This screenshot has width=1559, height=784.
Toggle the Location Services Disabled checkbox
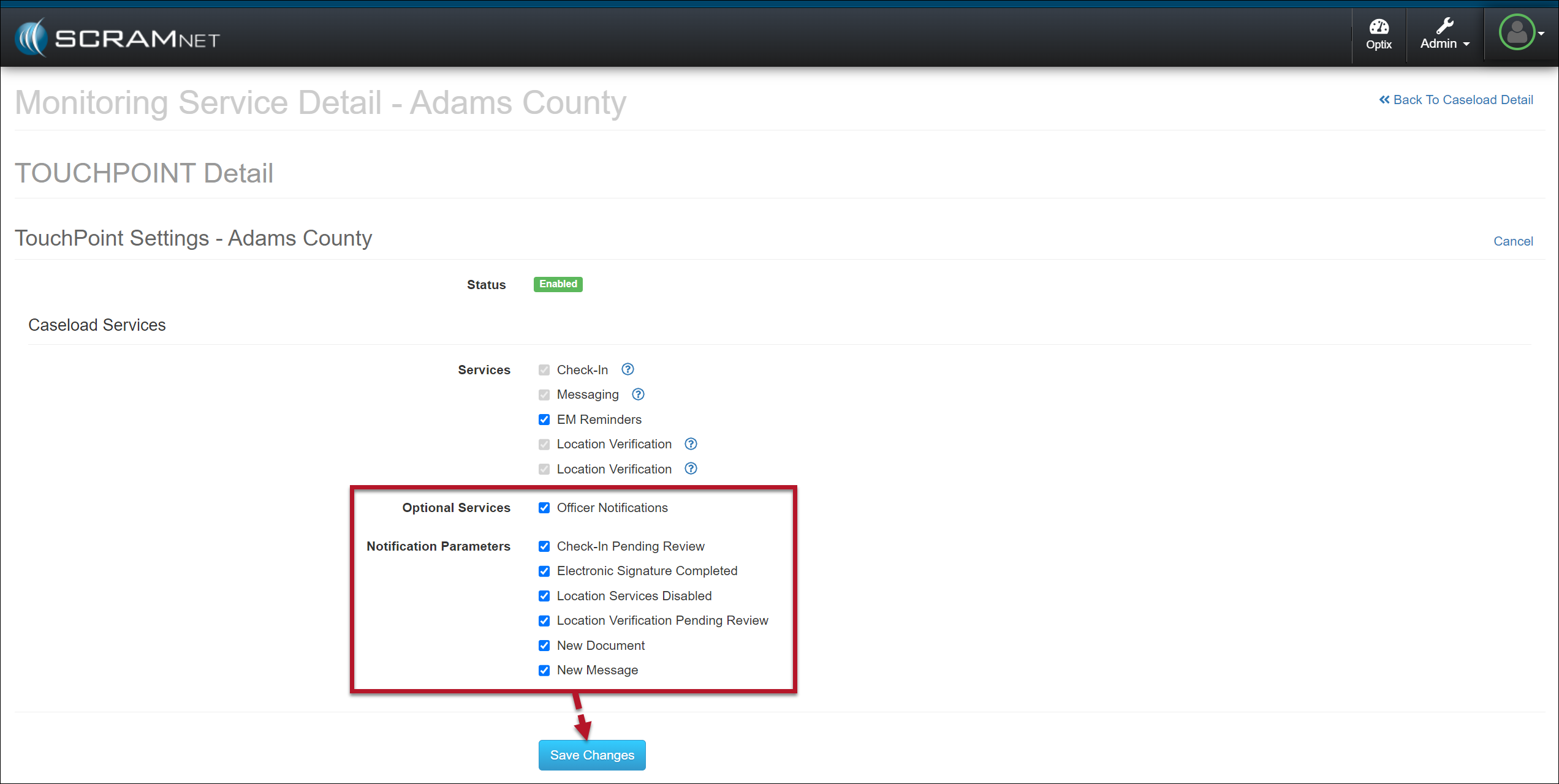pyautogui.click(x=544, y=596)
